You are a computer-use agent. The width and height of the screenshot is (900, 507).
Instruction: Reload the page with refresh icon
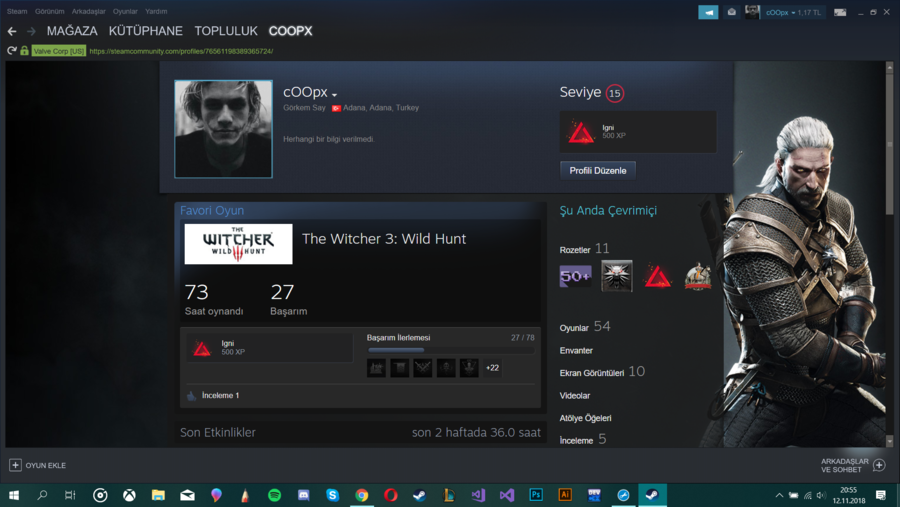click(x=11, y=51)
